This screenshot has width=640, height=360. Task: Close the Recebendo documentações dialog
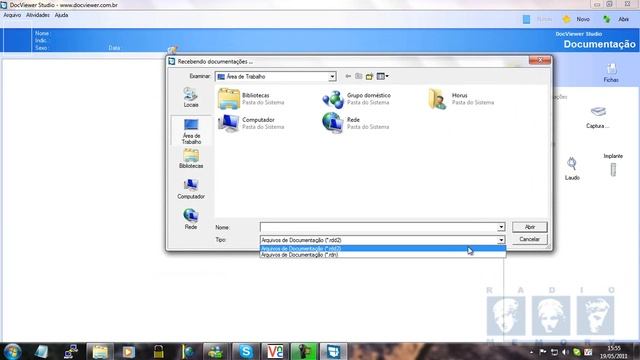[x=540, y=60]
